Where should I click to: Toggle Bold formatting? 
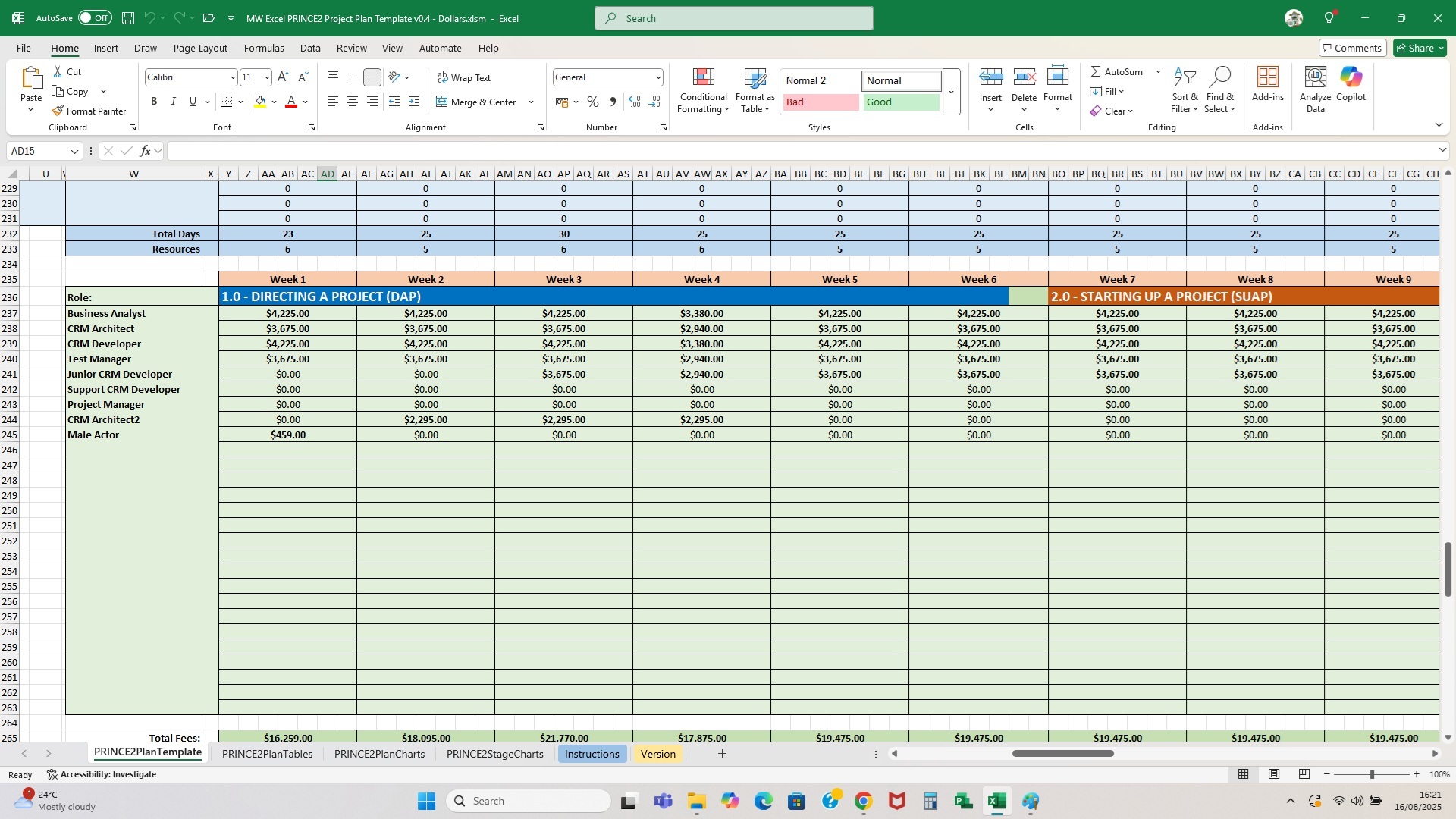tap(154, 102)
